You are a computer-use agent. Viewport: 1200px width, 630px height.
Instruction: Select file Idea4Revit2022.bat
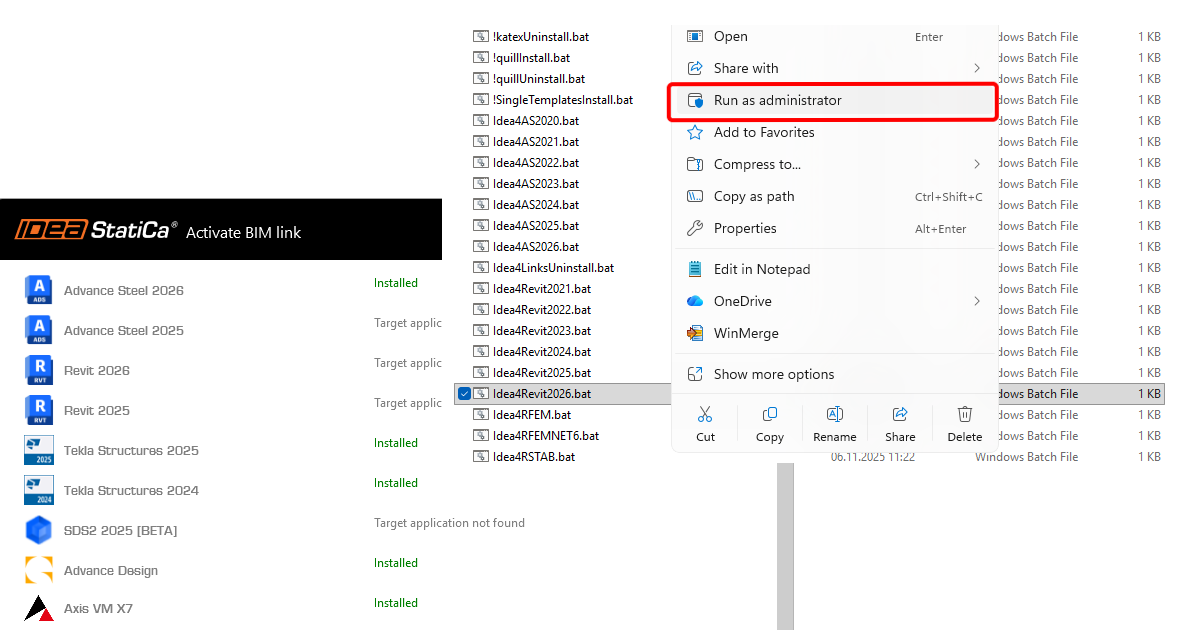coord(542,310)
